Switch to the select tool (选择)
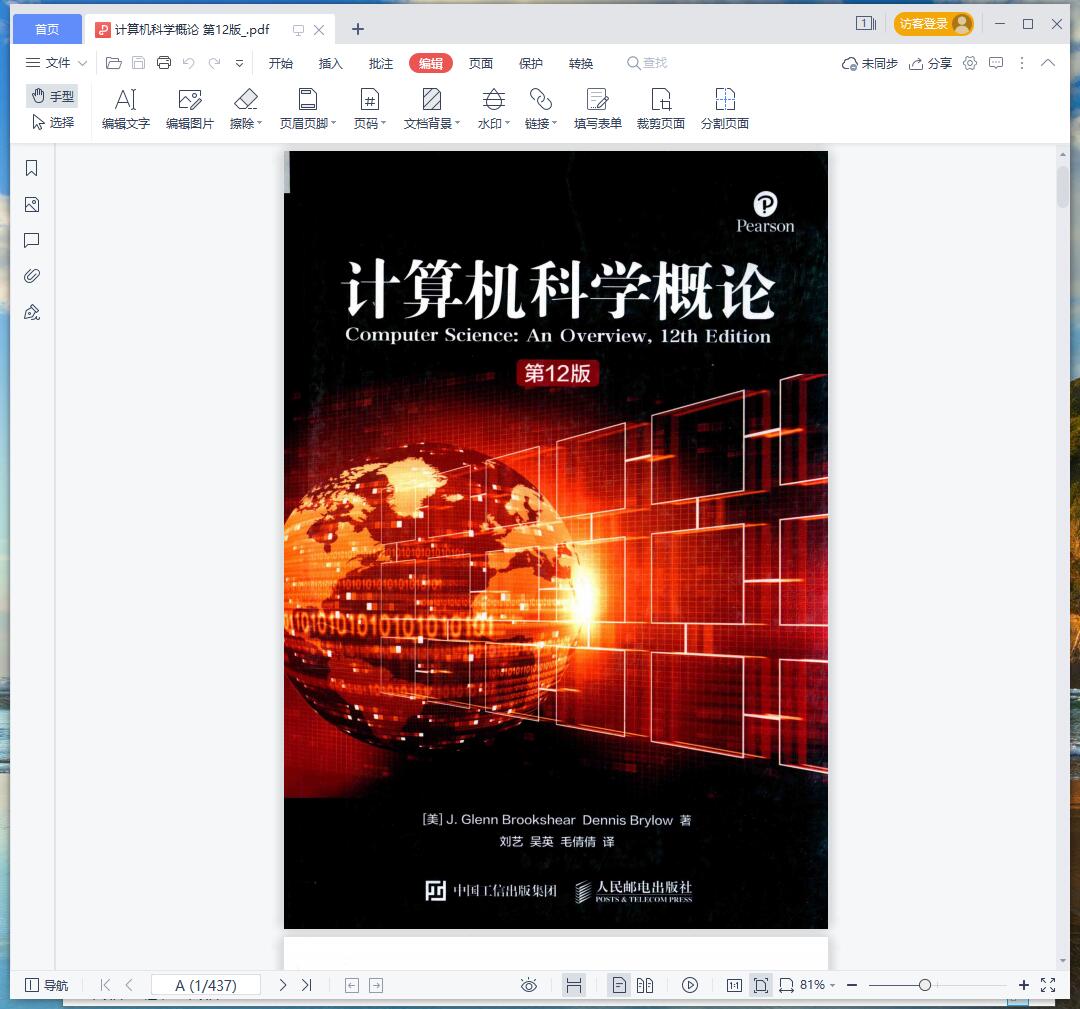The width and height of the screenshot is (1080, 1009). click(x=52, y=123)
